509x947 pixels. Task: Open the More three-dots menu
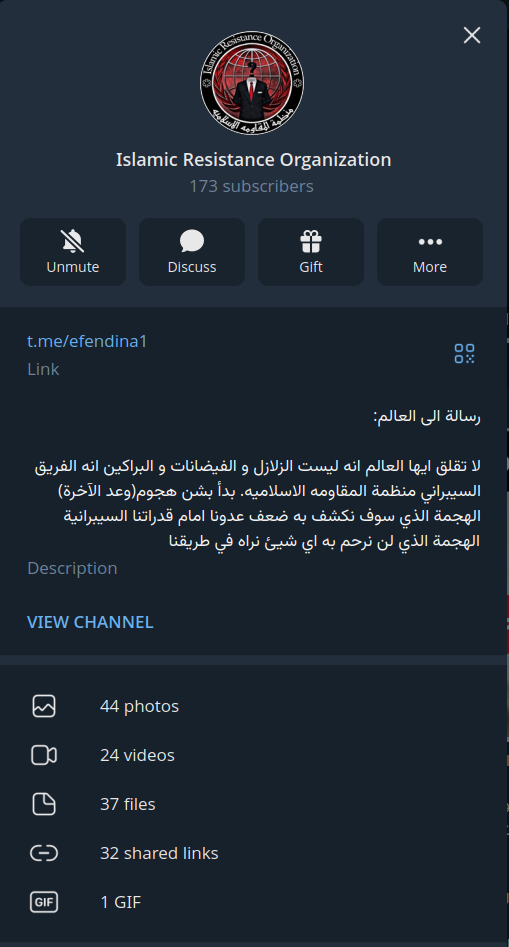click(430, 242)
